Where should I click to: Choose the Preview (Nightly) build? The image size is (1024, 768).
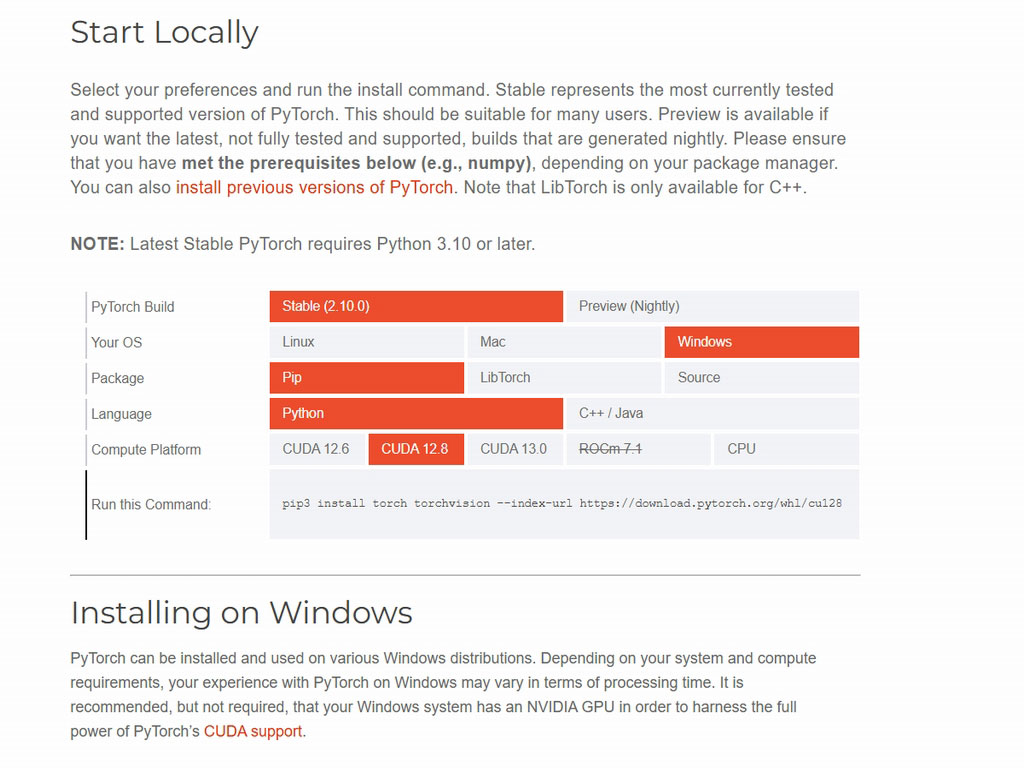[711, 306]
